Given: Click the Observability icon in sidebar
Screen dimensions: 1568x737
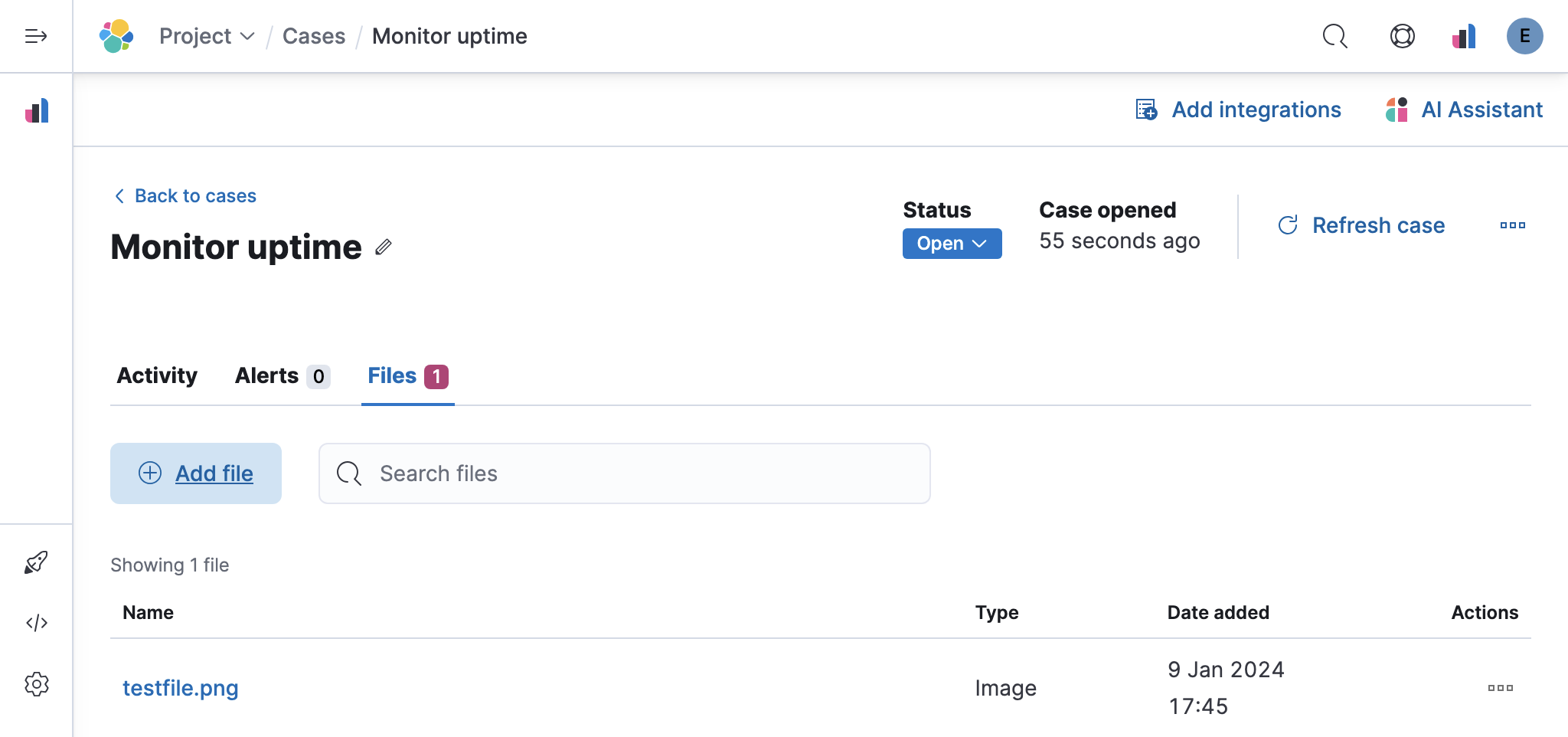Looking at the screenshot, I should click(x=37, y=111).
